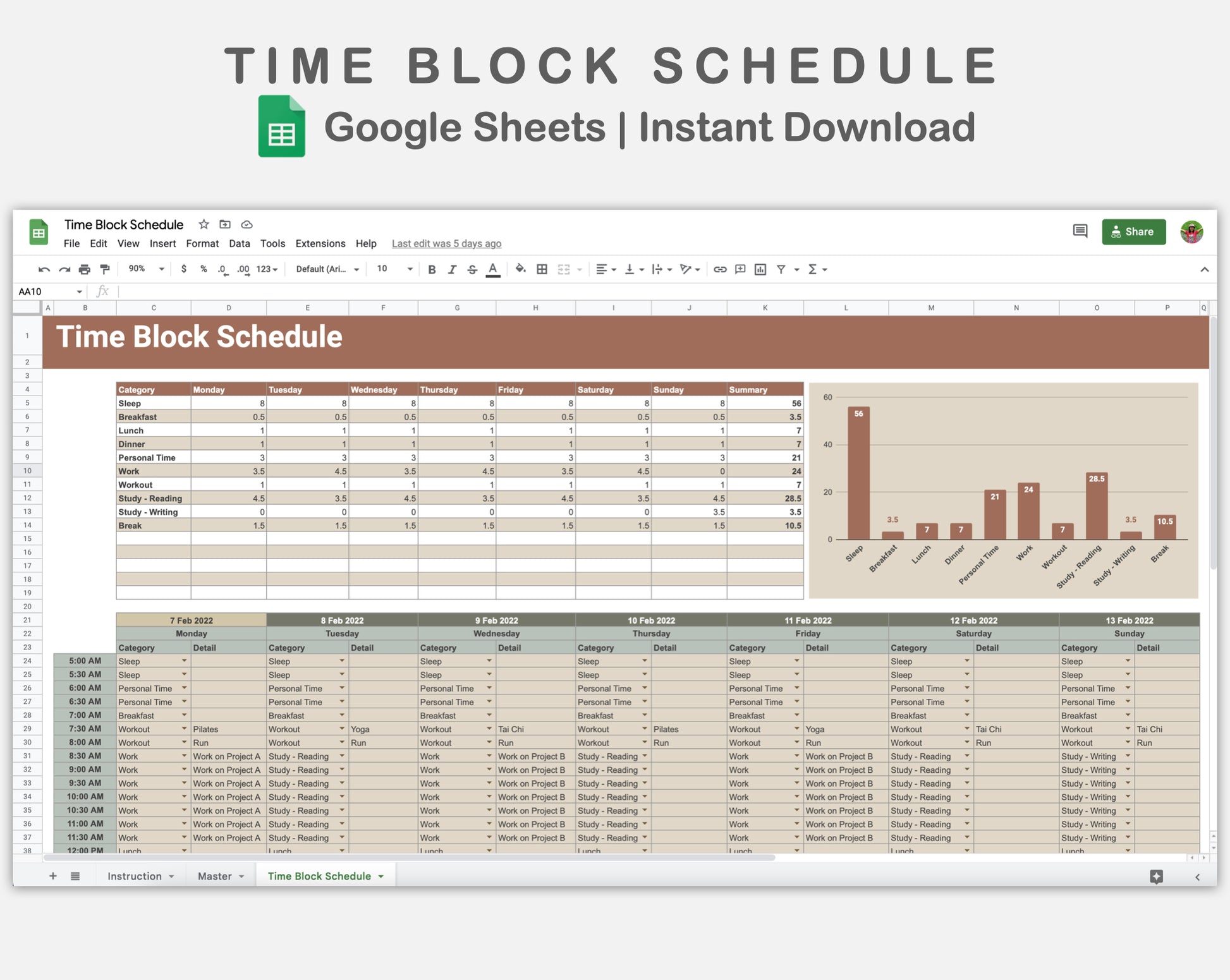Click the undo icon in toolbar
The image size is (1230, 980).
tap(44, 269)
